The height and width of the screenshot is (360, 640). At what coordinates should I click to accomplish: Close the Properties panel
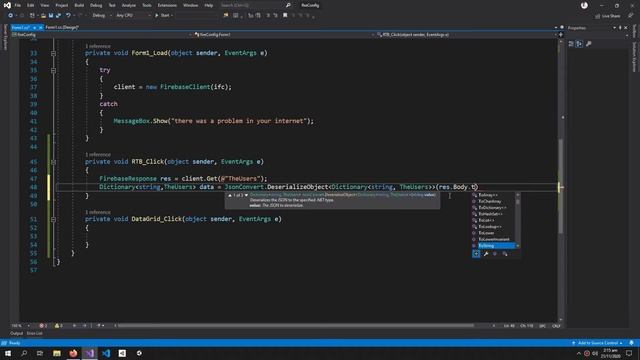point(626,28)
